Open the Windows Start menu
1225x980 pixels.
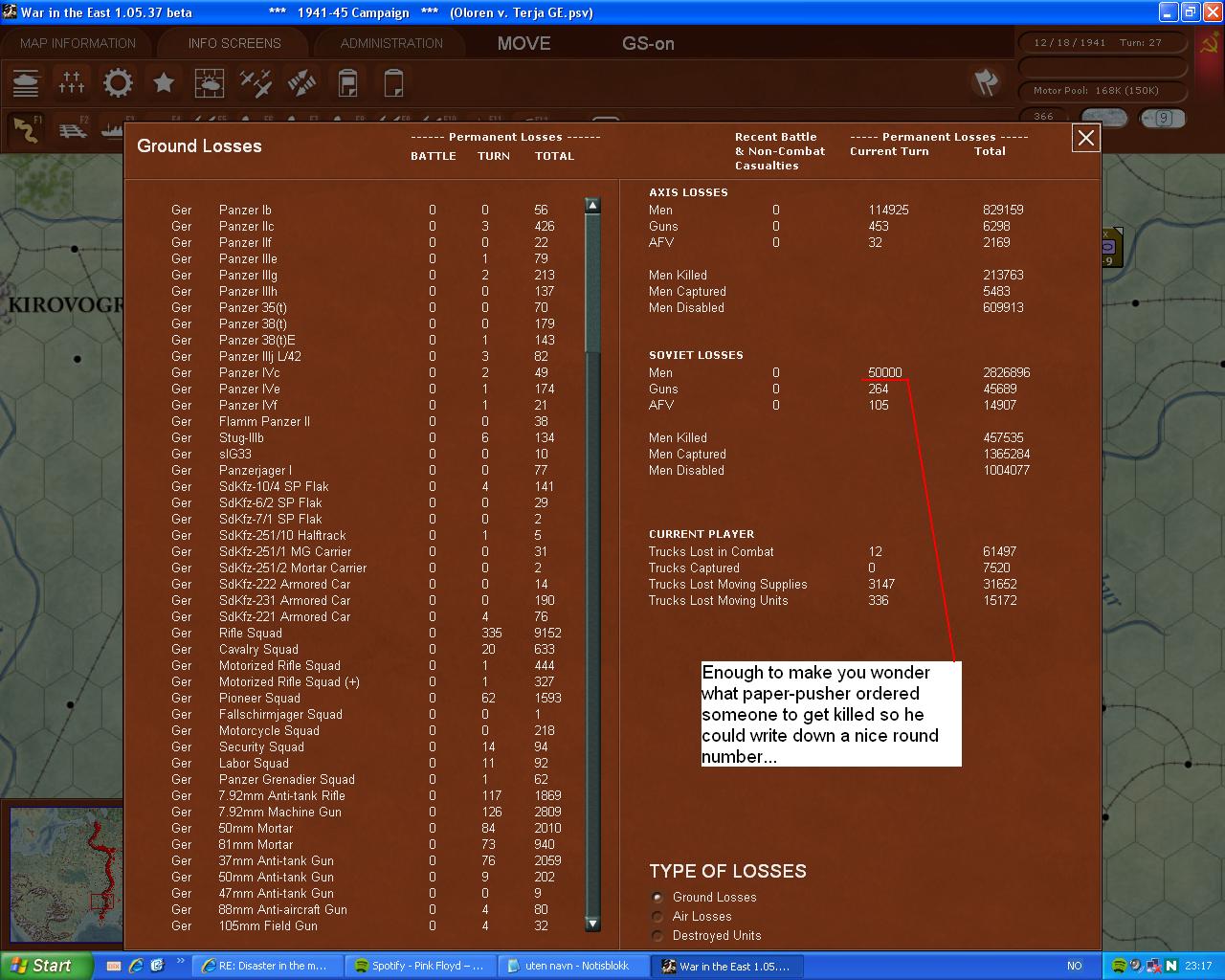click(46, 966)
